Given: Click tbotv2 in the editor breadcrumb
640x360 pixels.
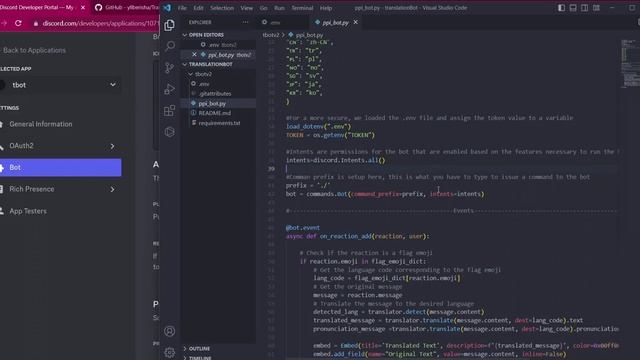Looking at the screenshot, I should tap(271, 35).
